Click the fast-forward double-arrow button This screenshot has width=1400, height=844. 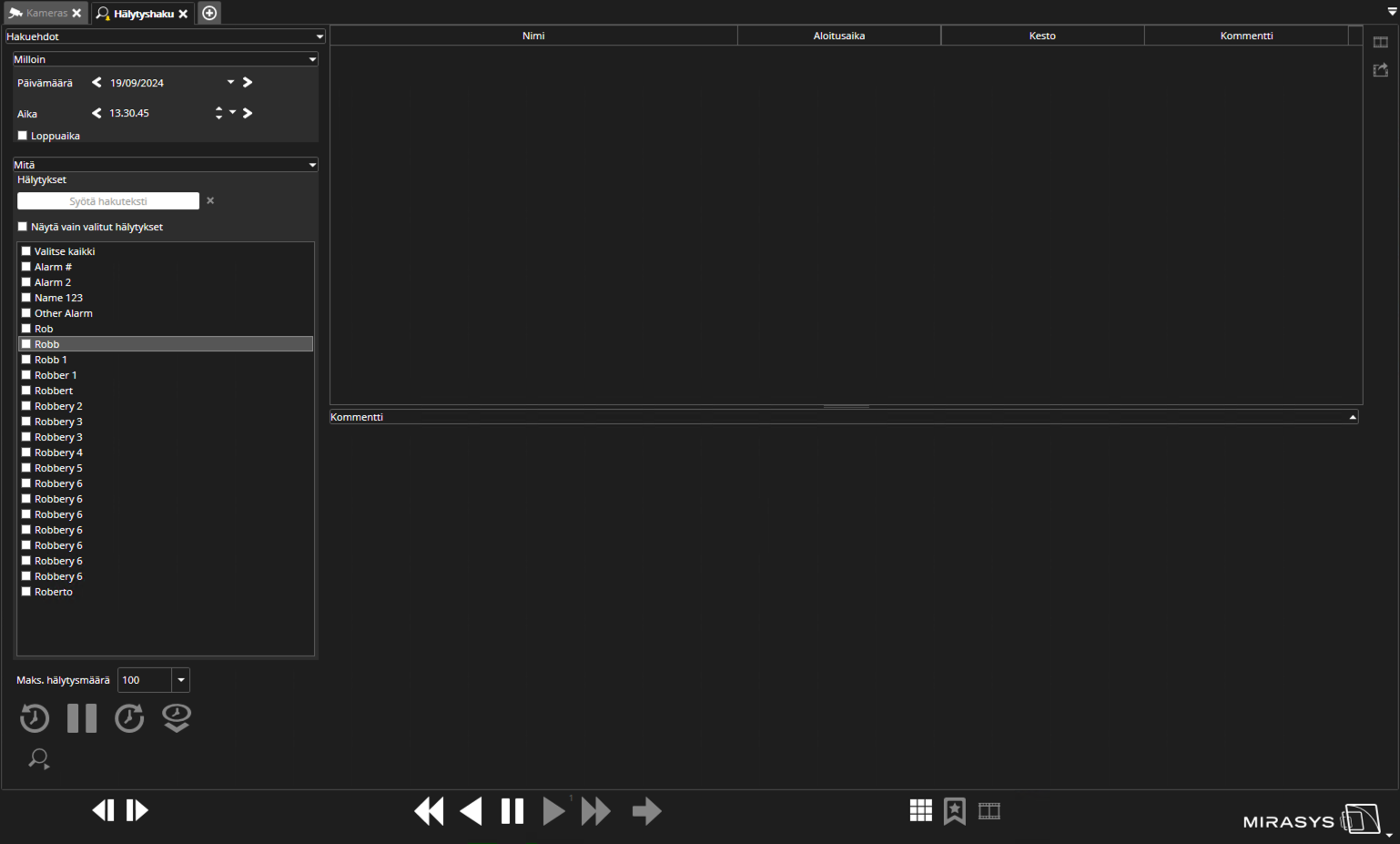596,810
